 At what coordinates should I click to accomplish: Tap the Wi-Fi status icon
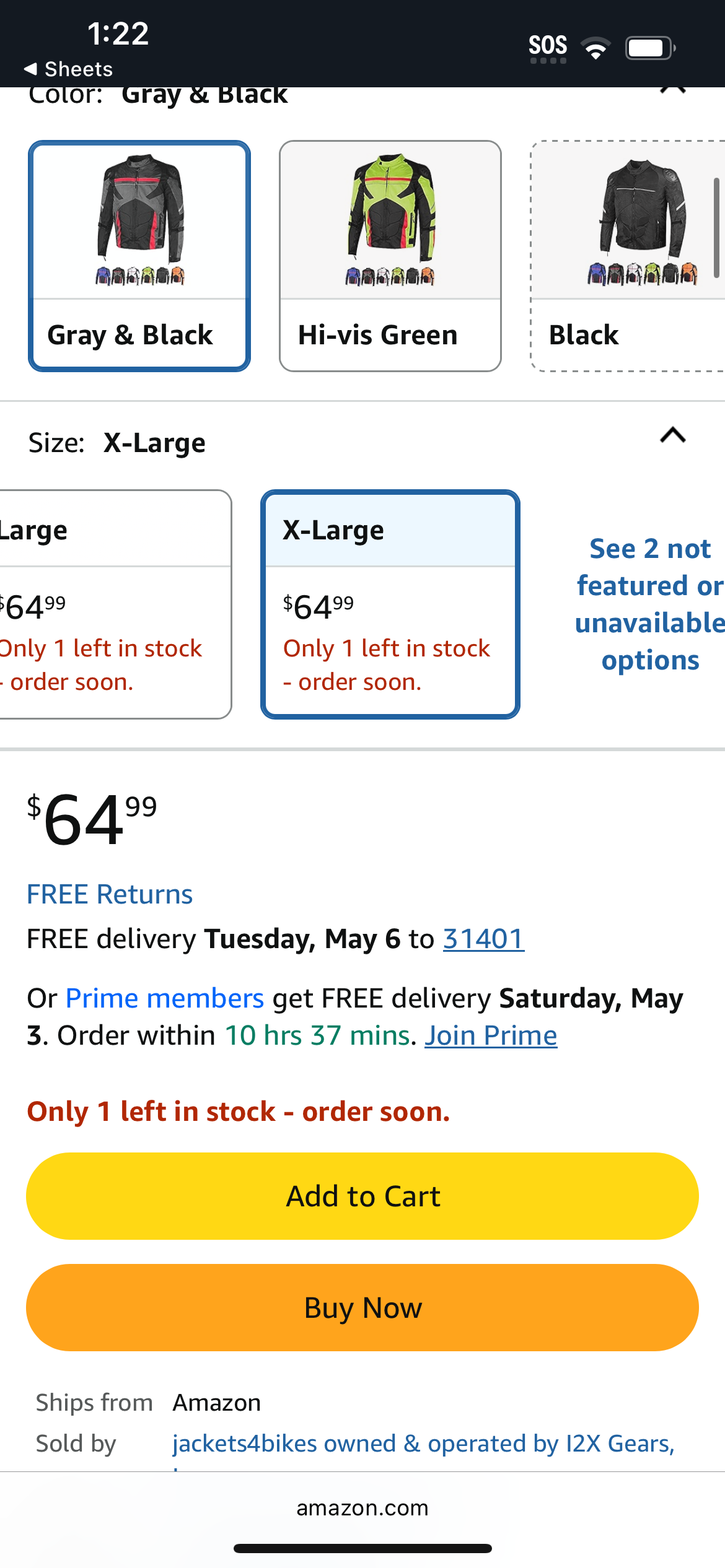tap(595, 48)
